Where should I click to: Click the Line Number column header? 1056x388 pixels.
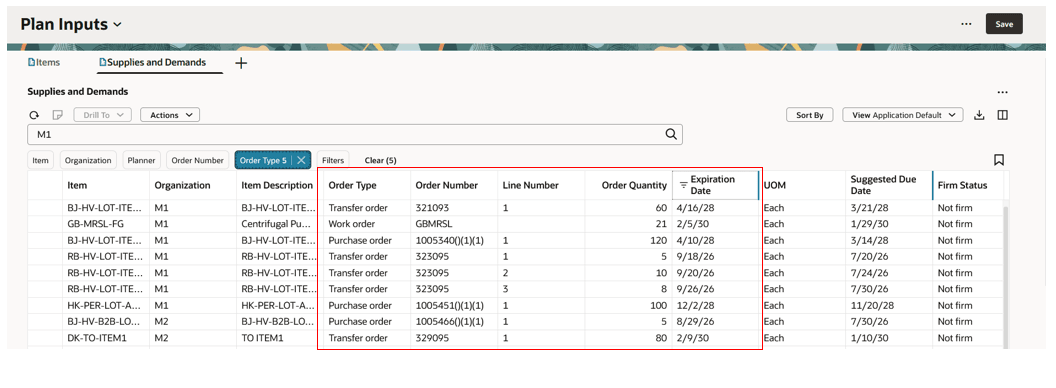click(541, 185)
